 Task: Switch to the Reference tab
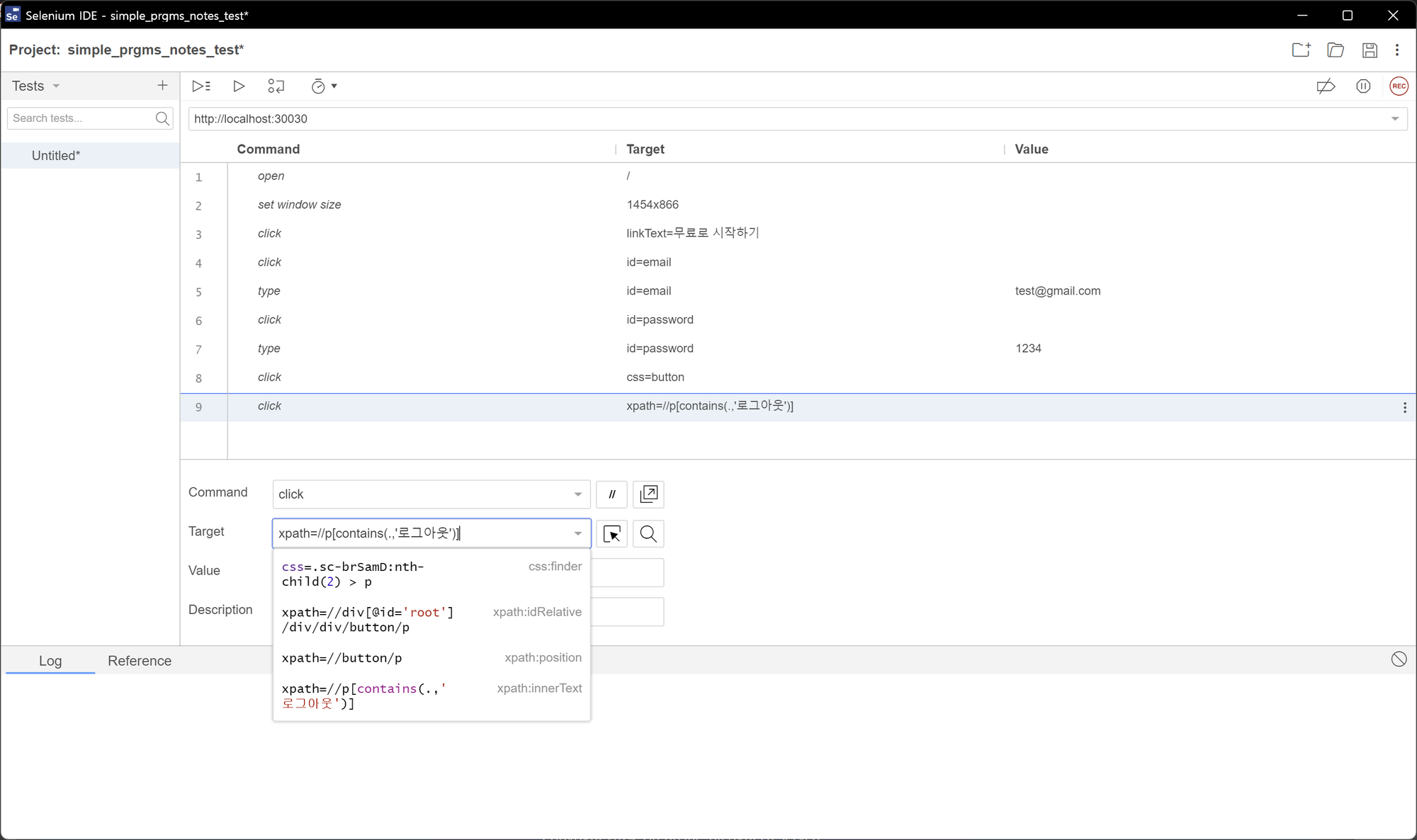[x=140, y=661]
